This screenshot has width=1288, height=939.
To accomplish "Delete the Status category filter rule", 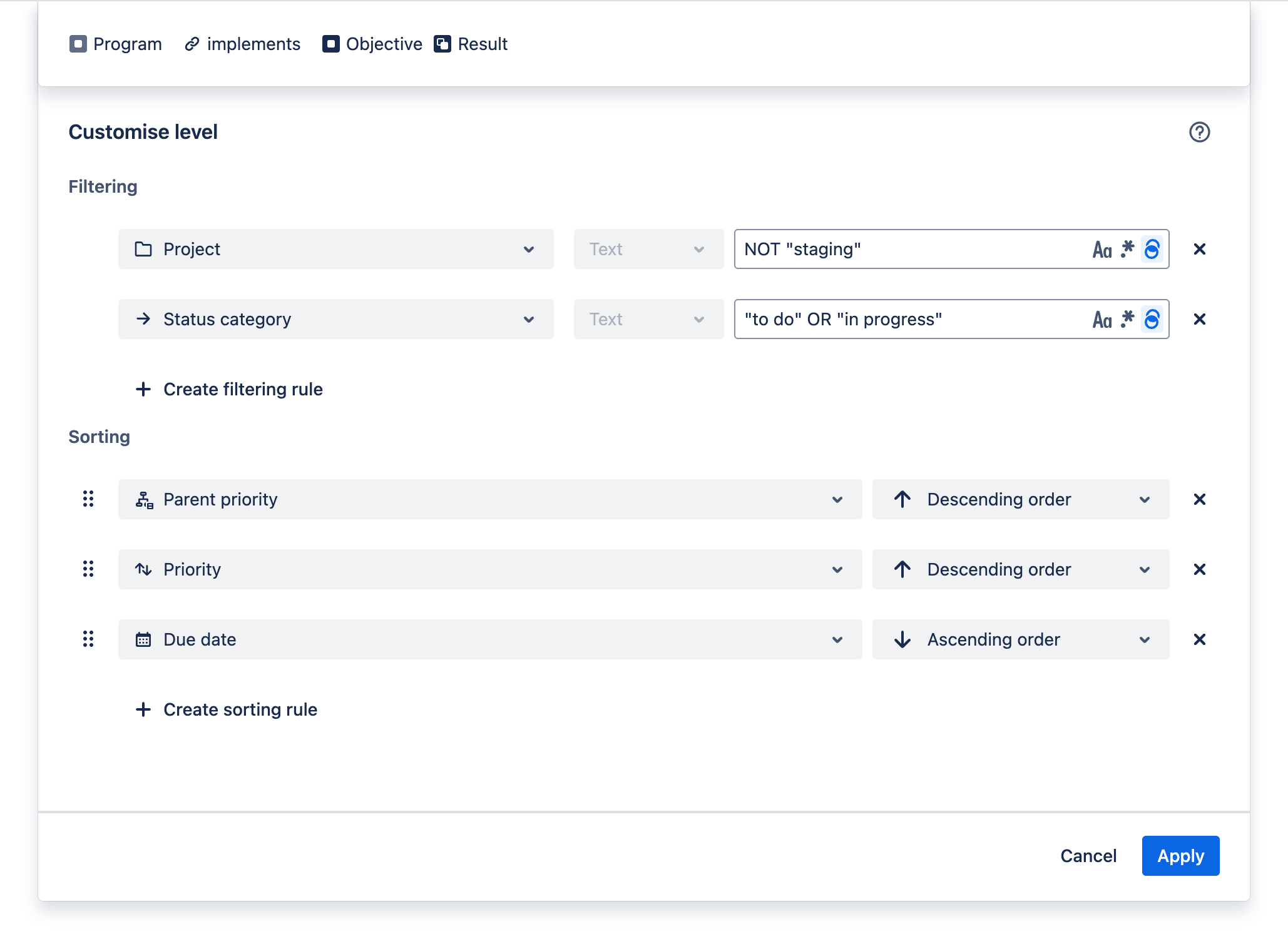I will coord(1199,319).
